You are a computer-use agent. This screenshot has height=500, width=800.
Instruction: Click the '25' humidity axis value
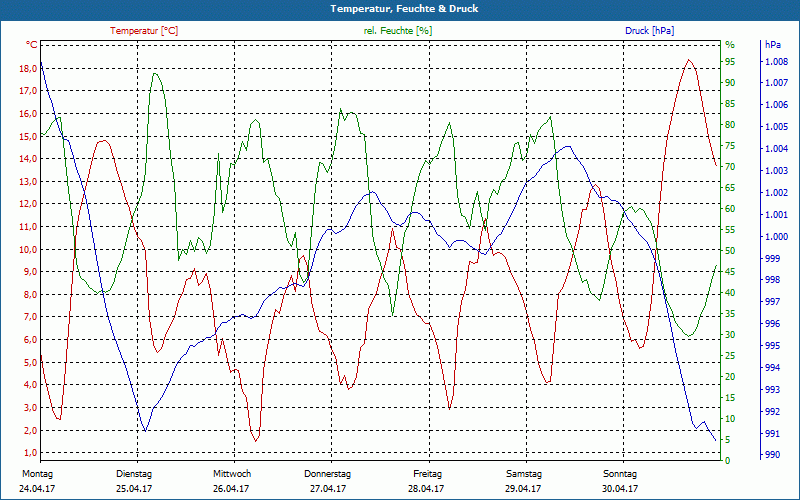(730, 356)
